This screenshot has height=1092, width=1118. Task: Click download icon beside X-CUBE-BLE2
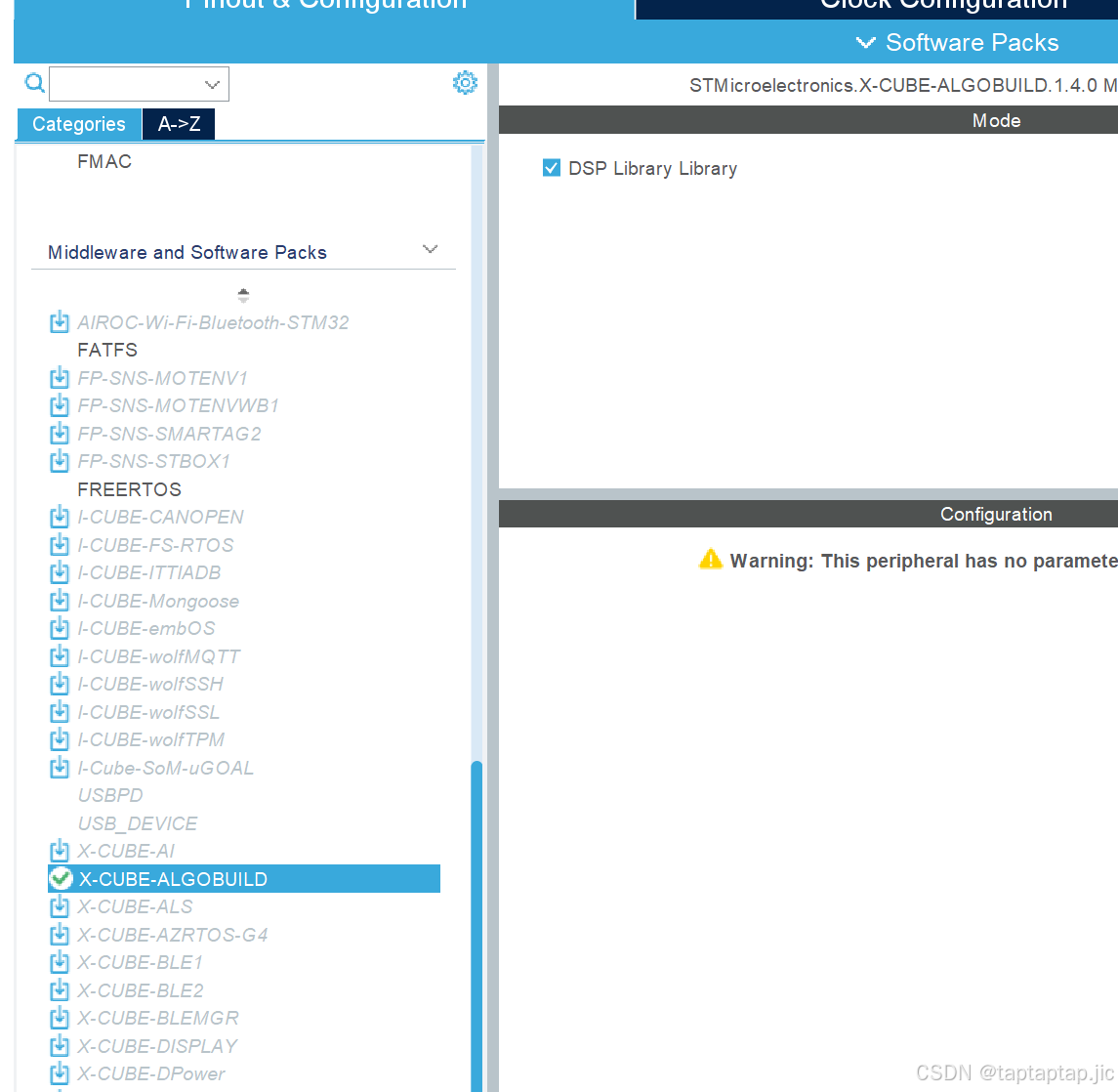60,990
